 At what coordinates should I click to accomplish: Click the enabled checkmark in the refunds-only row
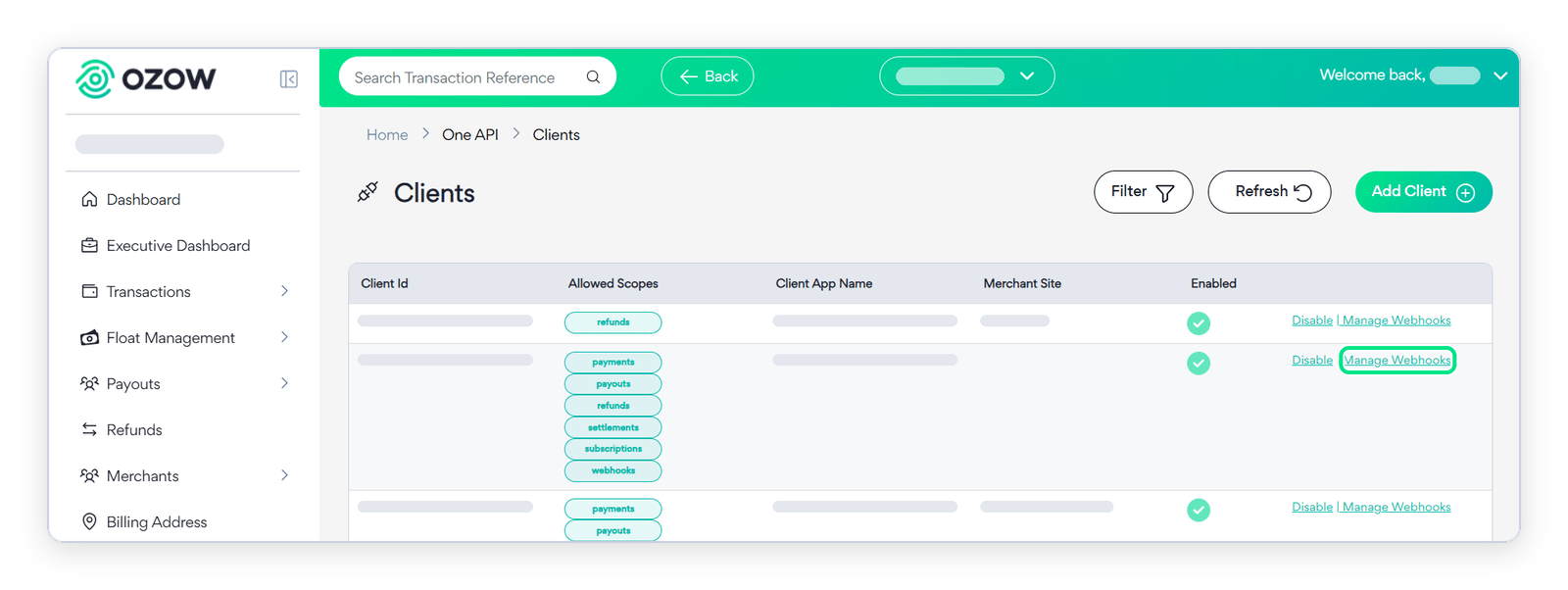tap(1199, 323)
